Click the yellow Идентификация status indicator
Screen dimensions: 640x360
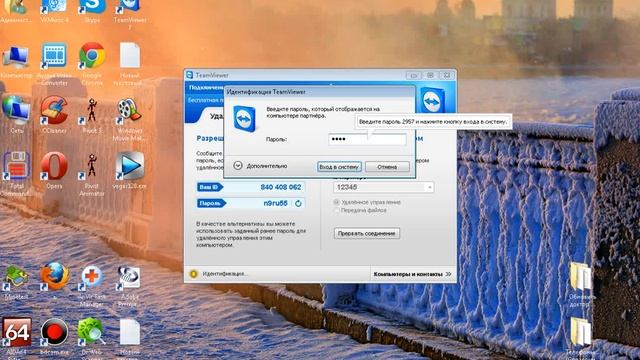(193, 274)
